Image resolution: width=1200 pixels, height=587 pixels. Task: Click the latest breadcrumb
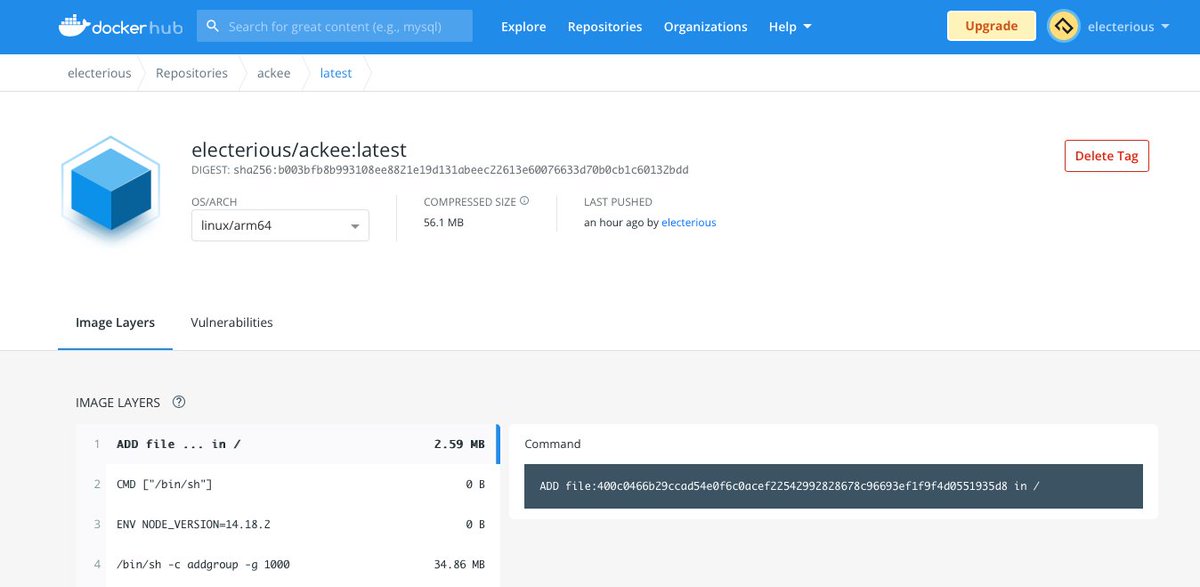click(336, 73)
